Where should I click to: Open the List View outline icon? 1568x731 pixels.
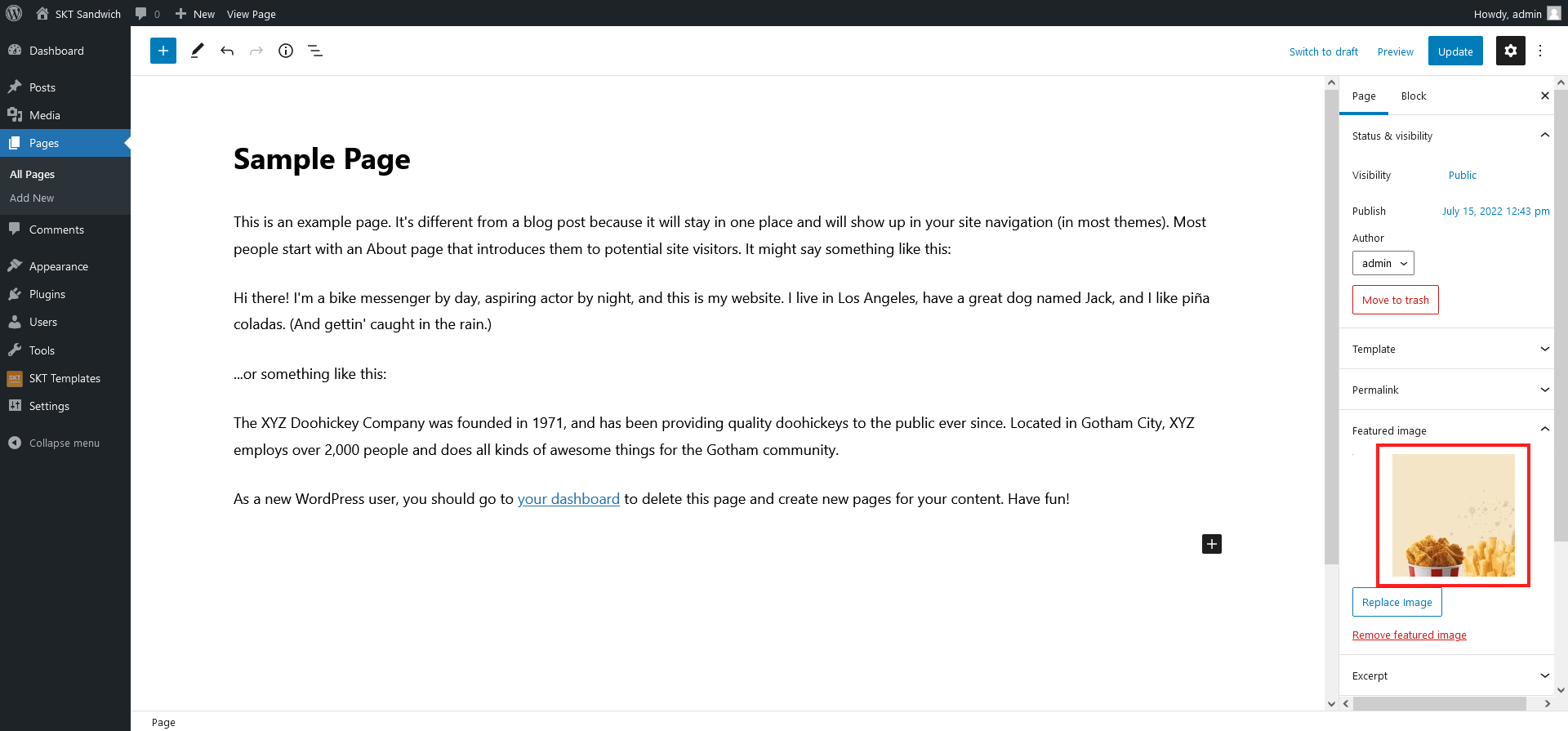point(315,51)
